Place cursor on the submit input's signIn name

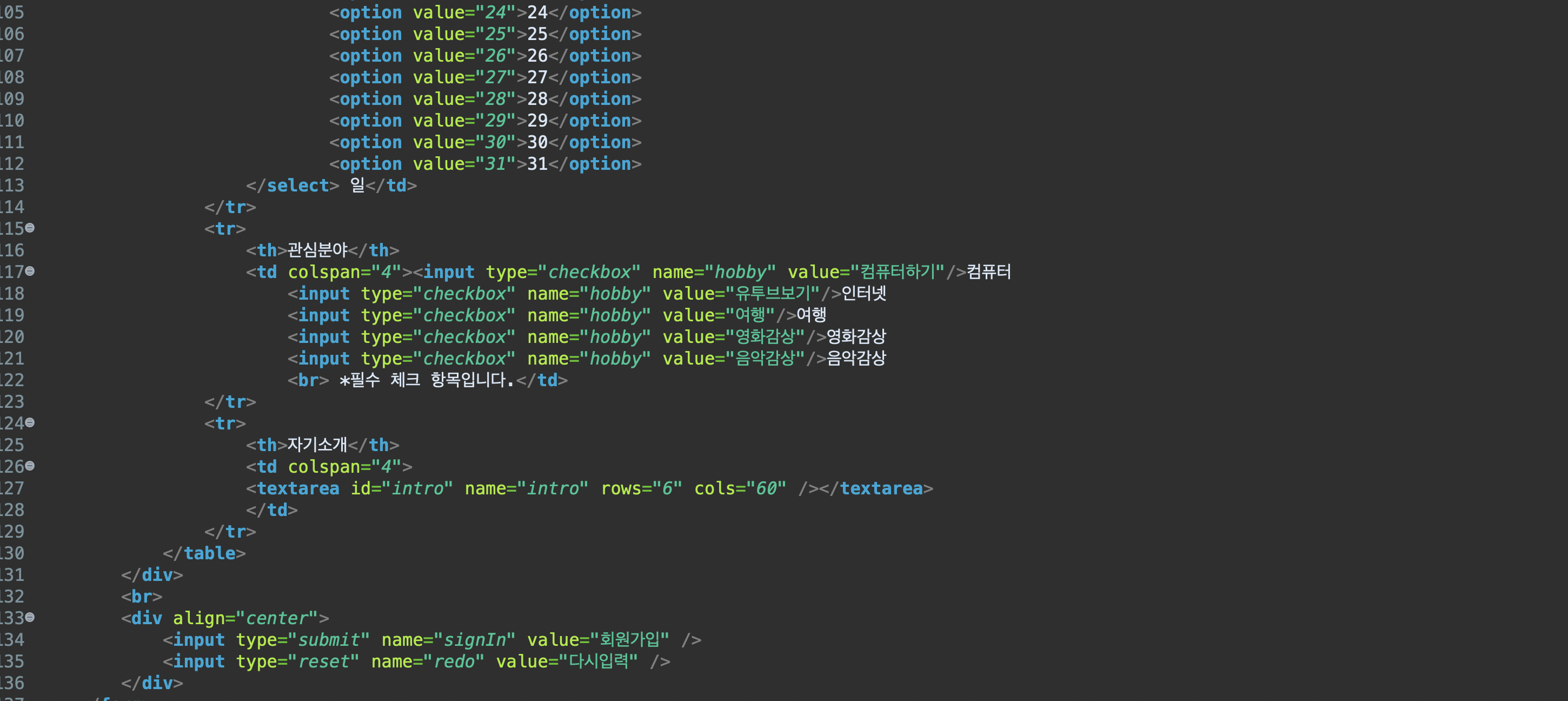(x=475, y=640)
